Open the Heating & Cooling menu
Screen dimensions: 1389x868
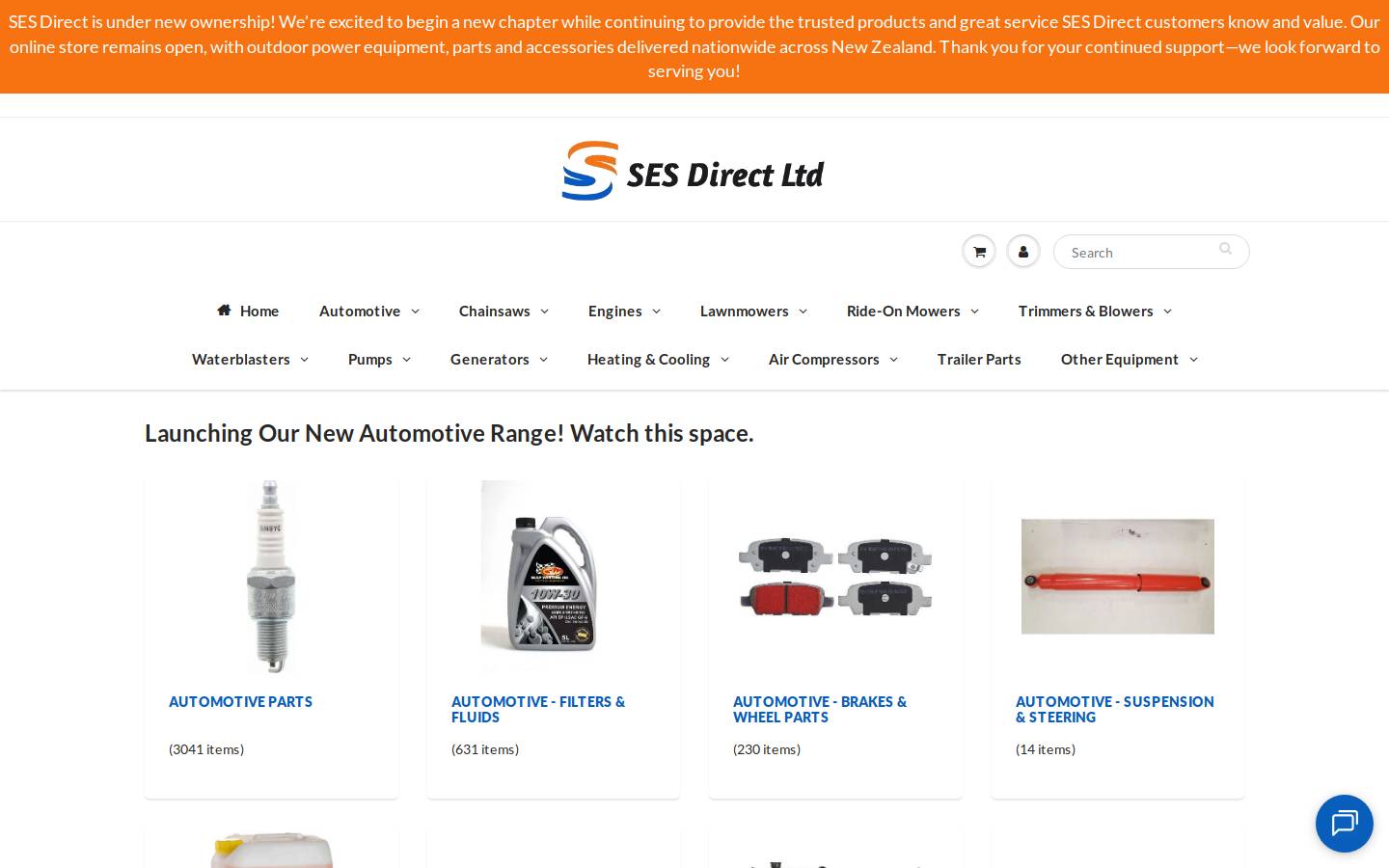pos(648,359)
